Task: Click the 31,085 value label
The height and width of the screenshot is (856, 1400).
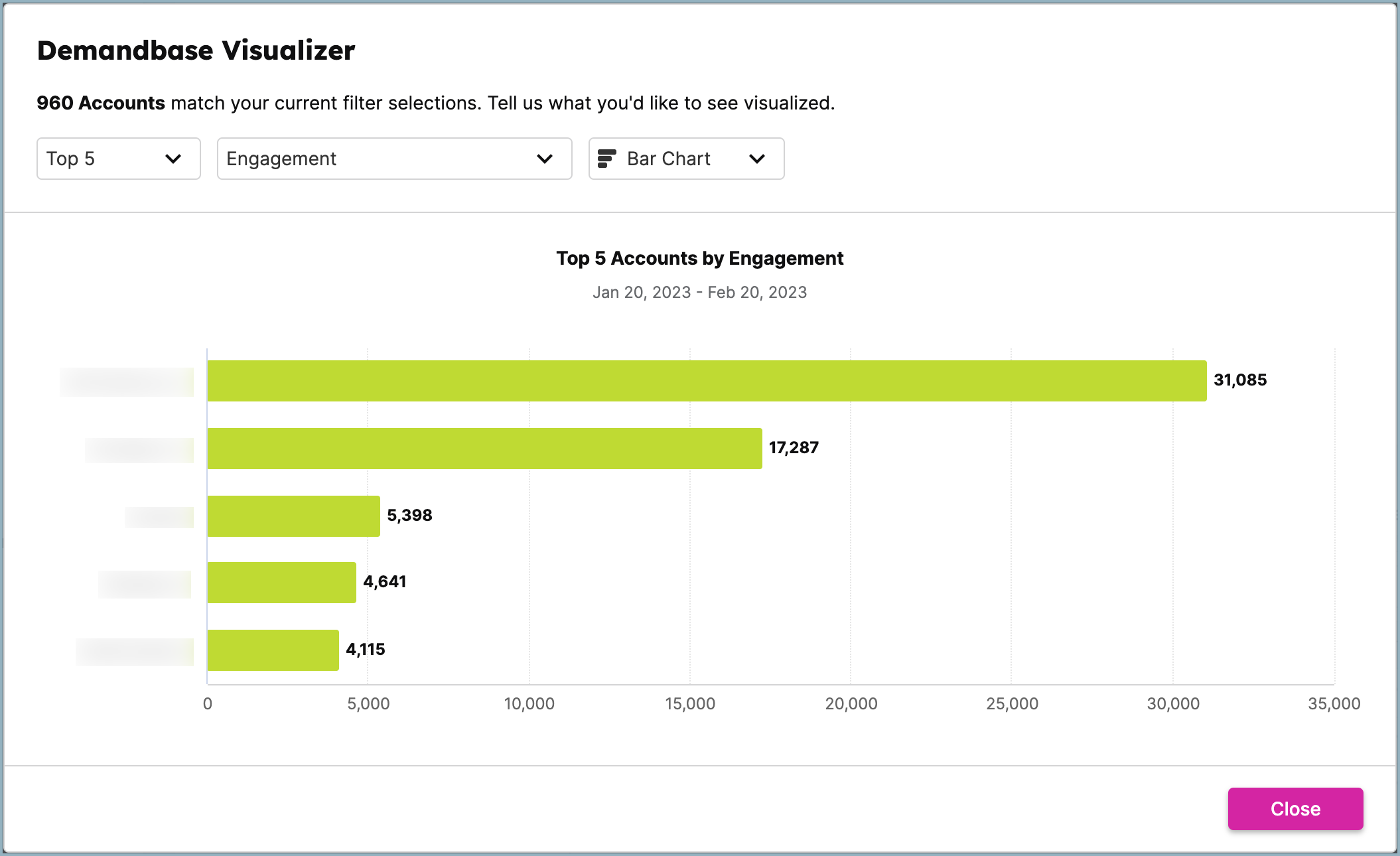Action: (1240, 380)
